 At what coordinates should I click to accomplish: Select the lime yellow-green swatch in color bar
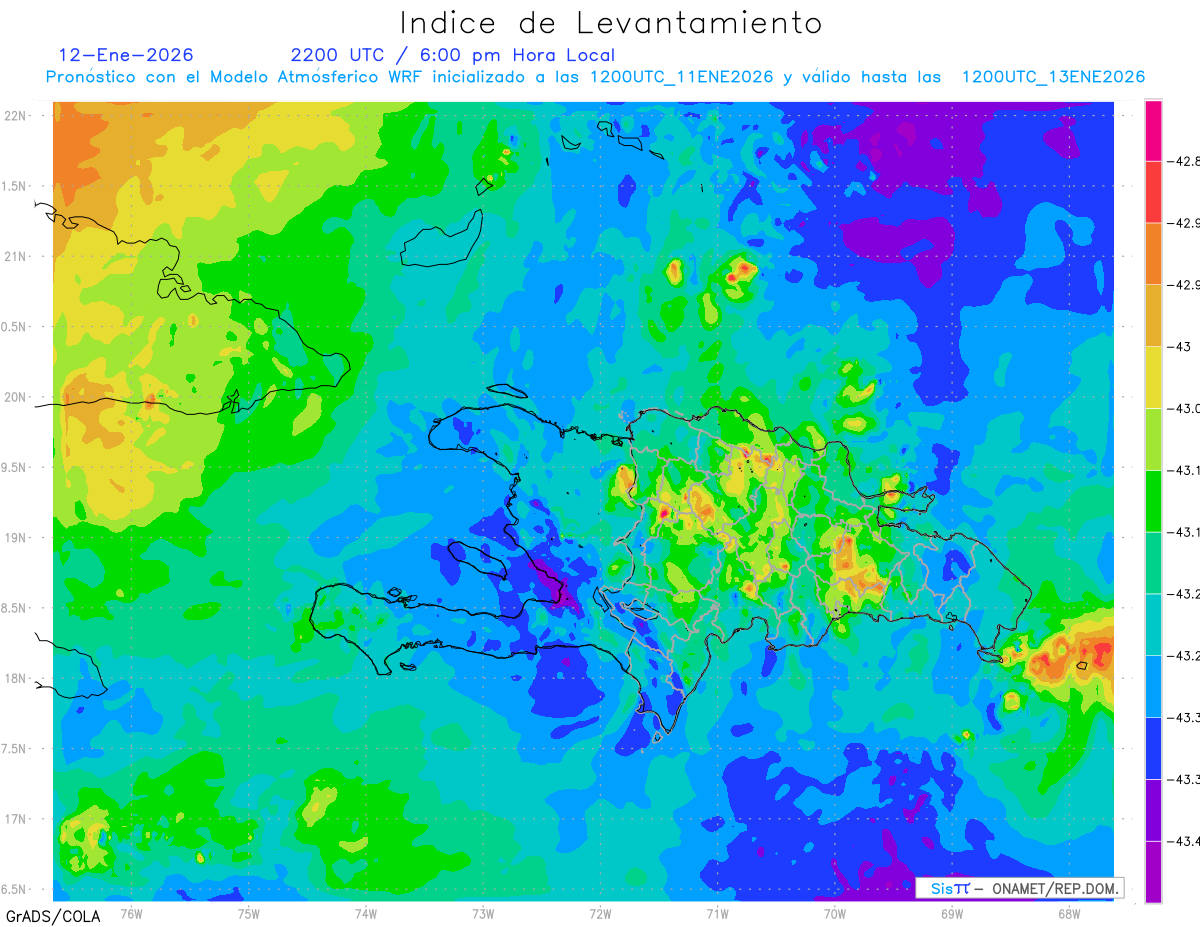pyautogui.click(x=1153, y=439)
